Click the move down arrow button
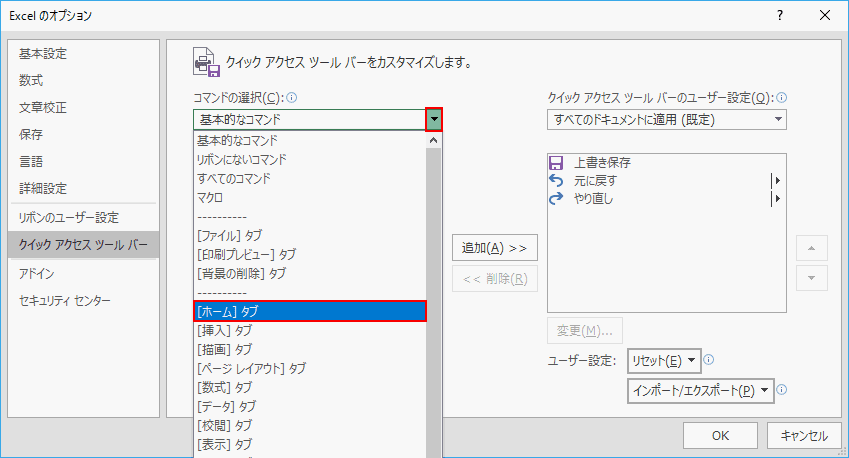The image size is (849, 458). click(812, 278)
